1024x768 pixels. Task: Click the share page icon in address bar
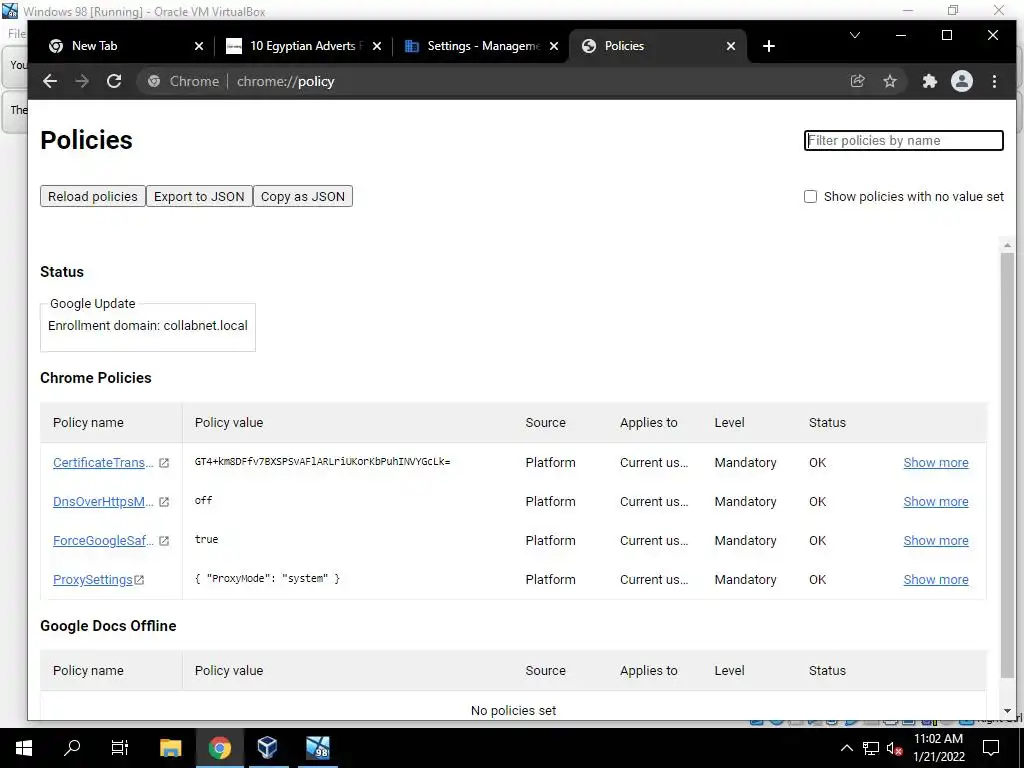click(857, 81)
